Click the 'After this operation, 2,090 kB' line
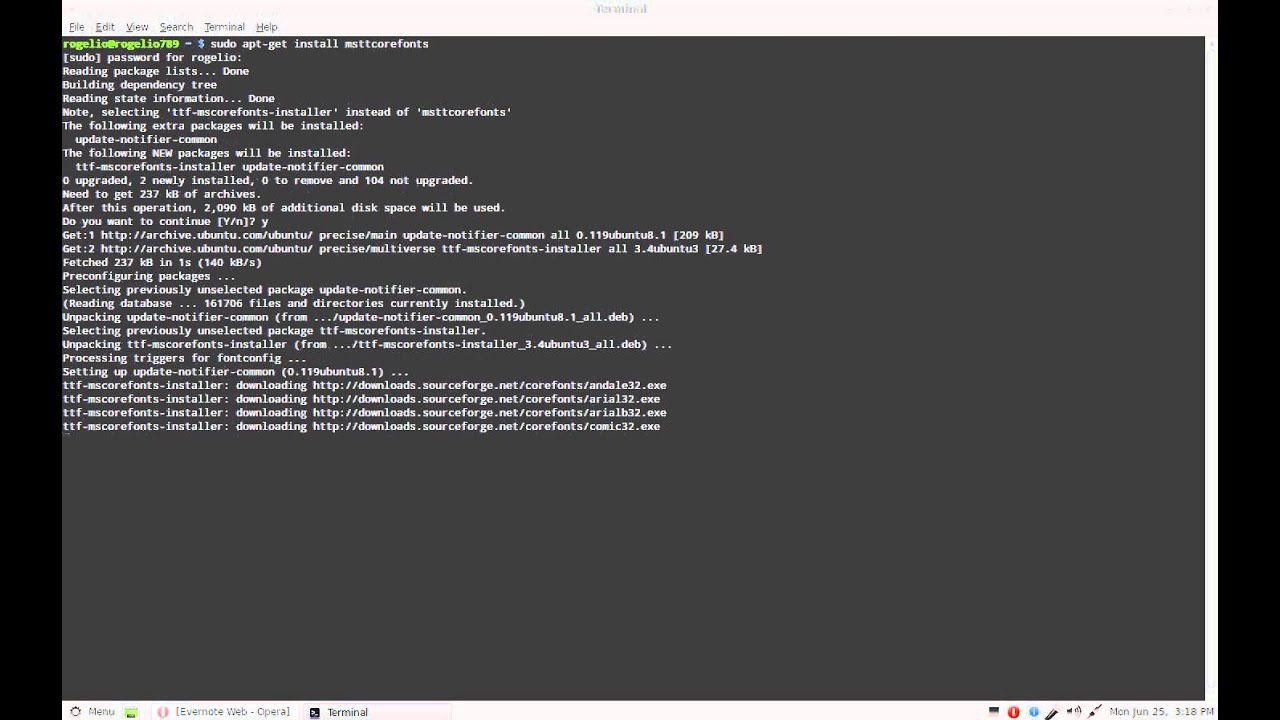This screenshot has width=1280, height=720. [x=284, y=208]
